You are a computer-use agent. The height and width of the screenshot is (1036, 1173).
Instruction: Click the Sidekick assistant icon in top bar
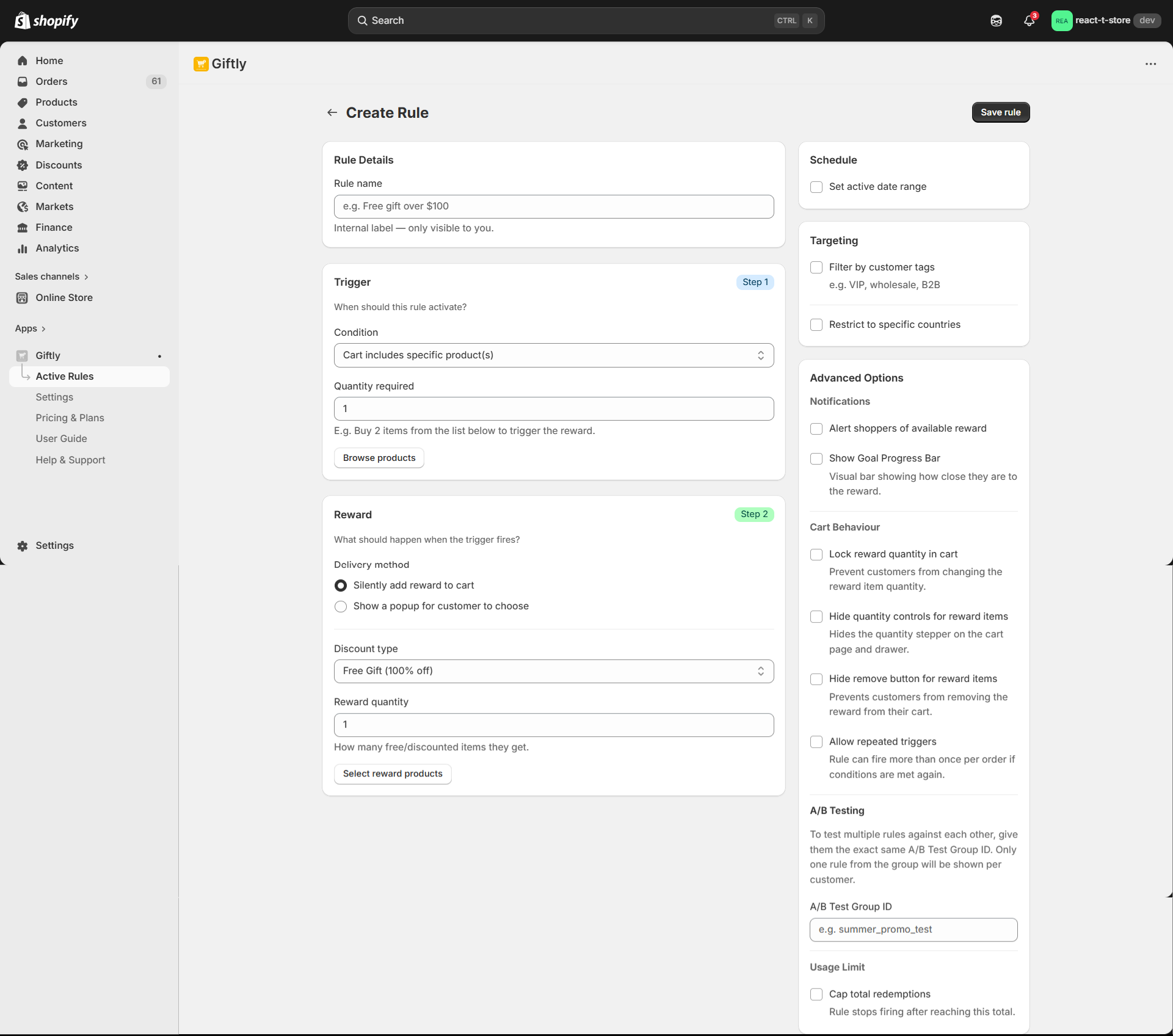pyautogui.click(x=996, y=21)
